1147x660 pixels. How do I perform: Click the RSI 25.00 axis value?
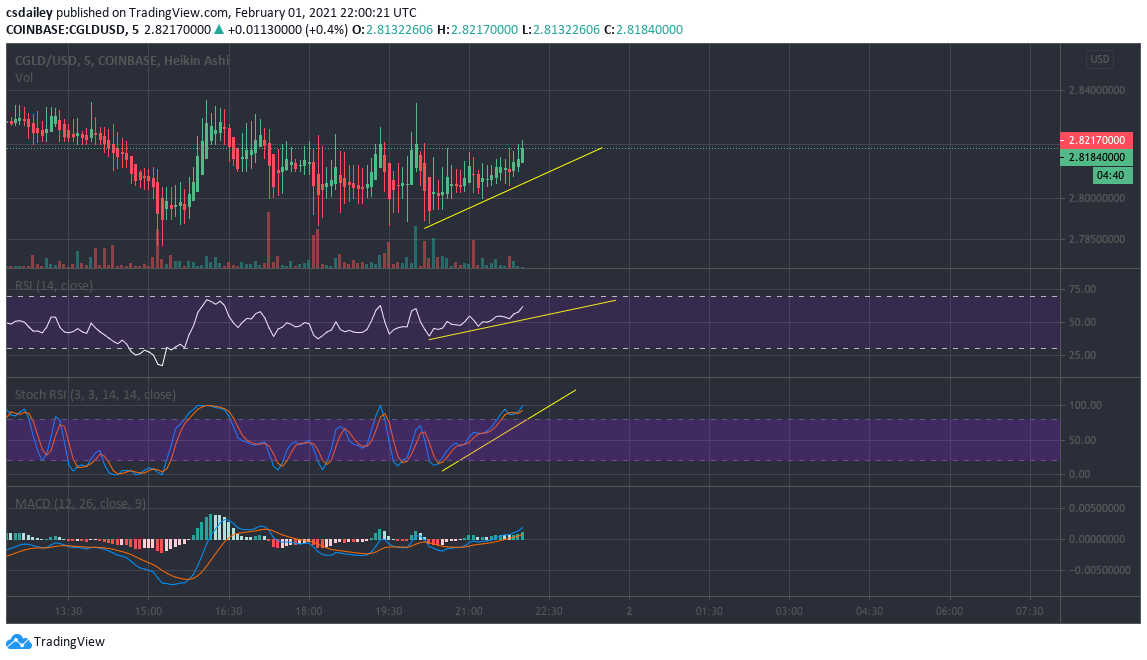pos(1082,356)
